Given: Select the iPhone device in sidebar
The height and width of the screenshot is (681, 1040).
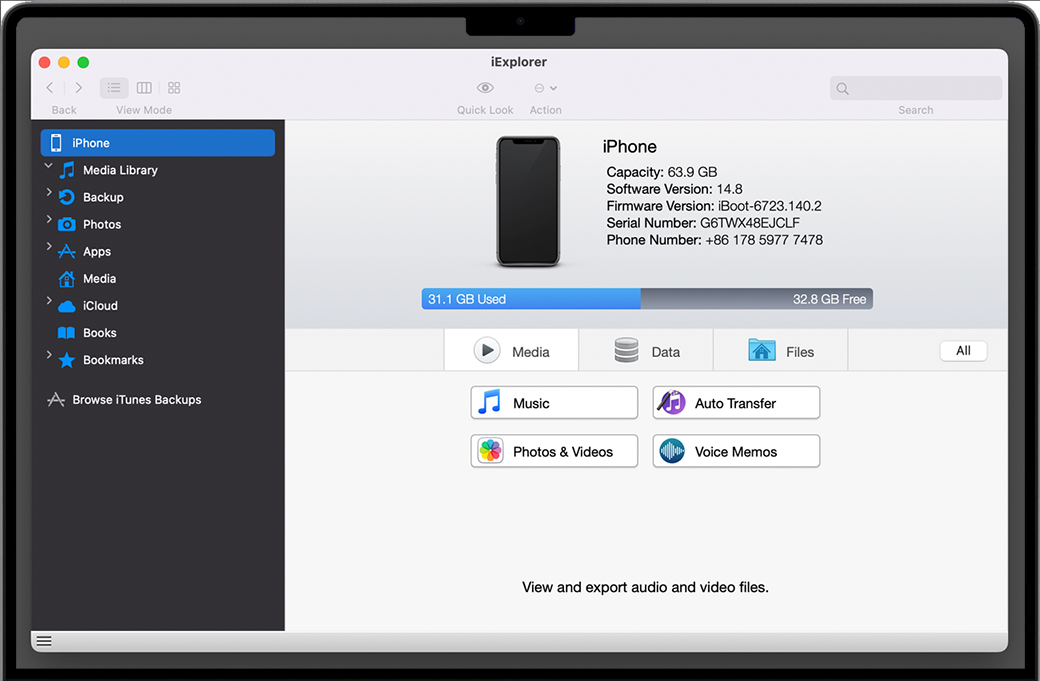Looking at the screenshot, I should [158, 143].
